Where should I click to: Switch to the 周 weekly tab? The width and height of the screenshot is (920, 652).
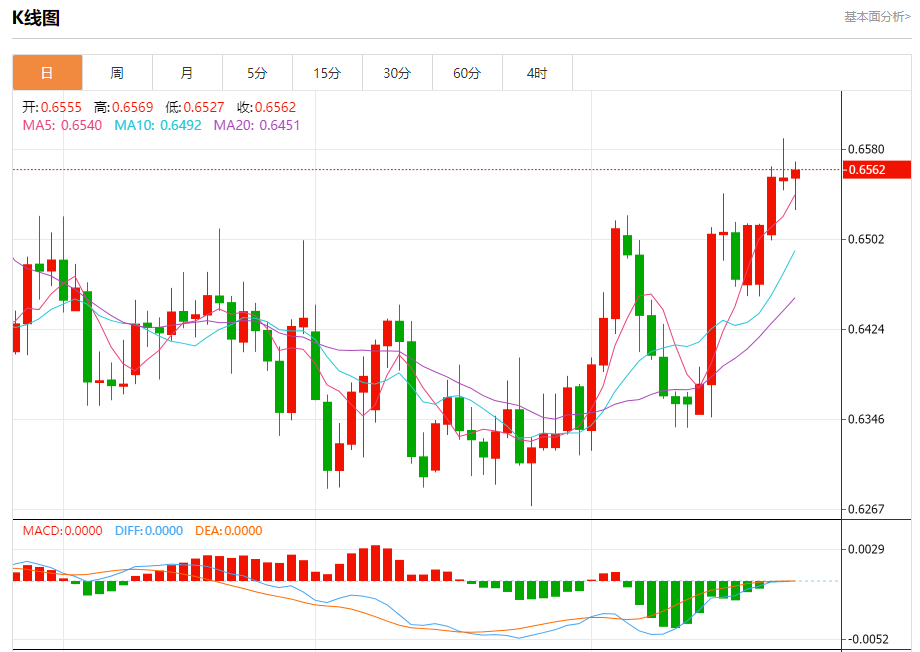(x=117, y=73)
